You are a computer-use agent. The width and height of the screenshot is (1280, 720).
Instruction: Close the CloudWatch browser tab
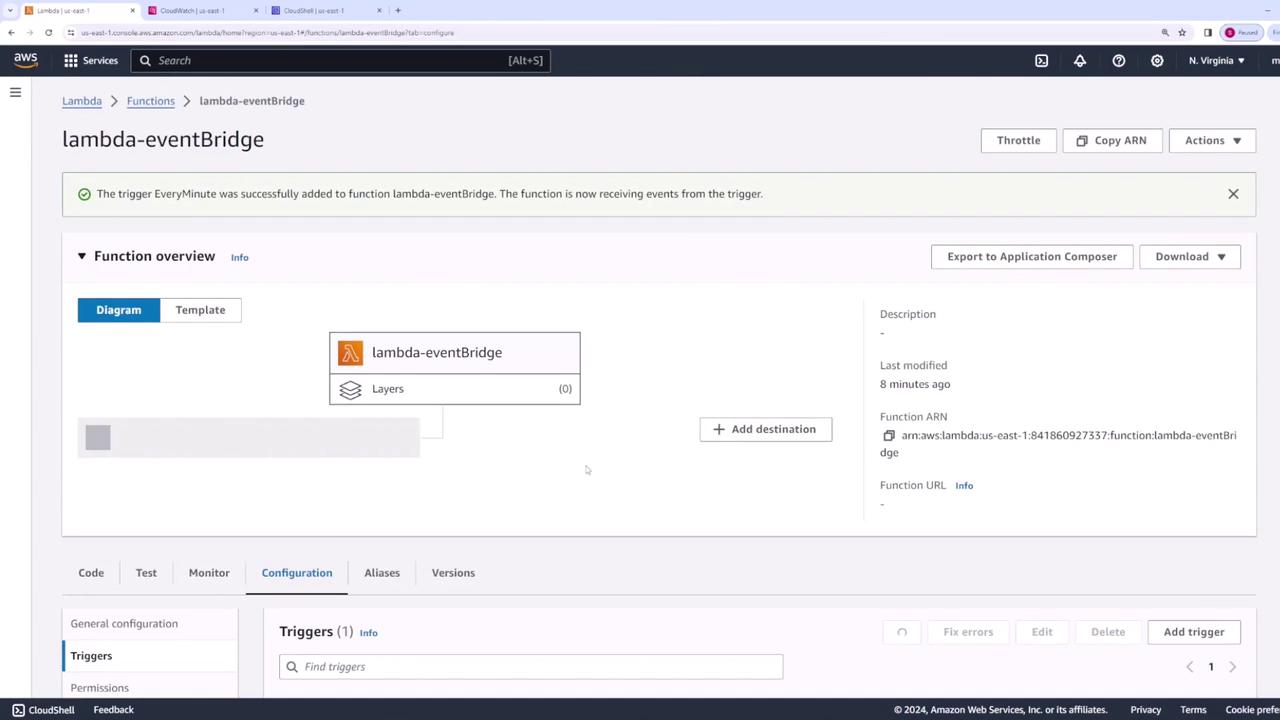(256, 10)
